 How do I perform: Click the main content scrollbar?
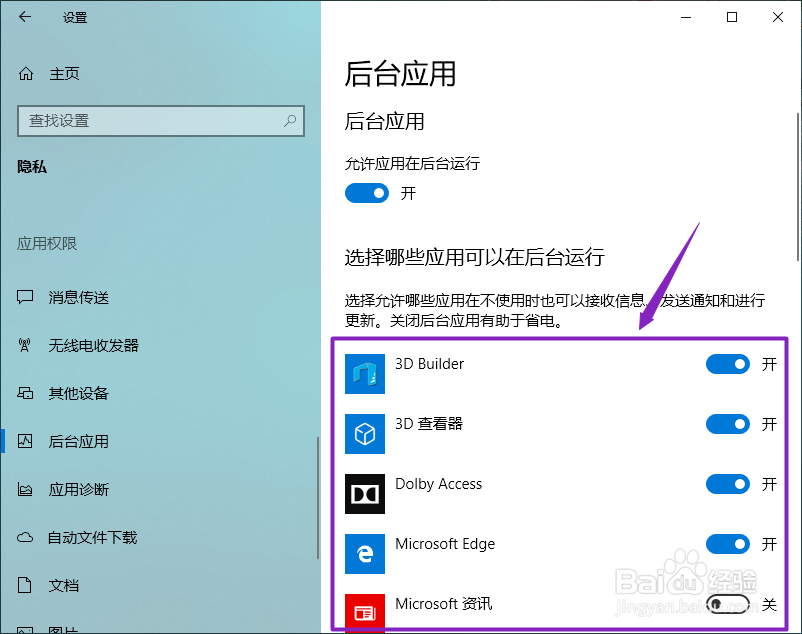[798, 187]
